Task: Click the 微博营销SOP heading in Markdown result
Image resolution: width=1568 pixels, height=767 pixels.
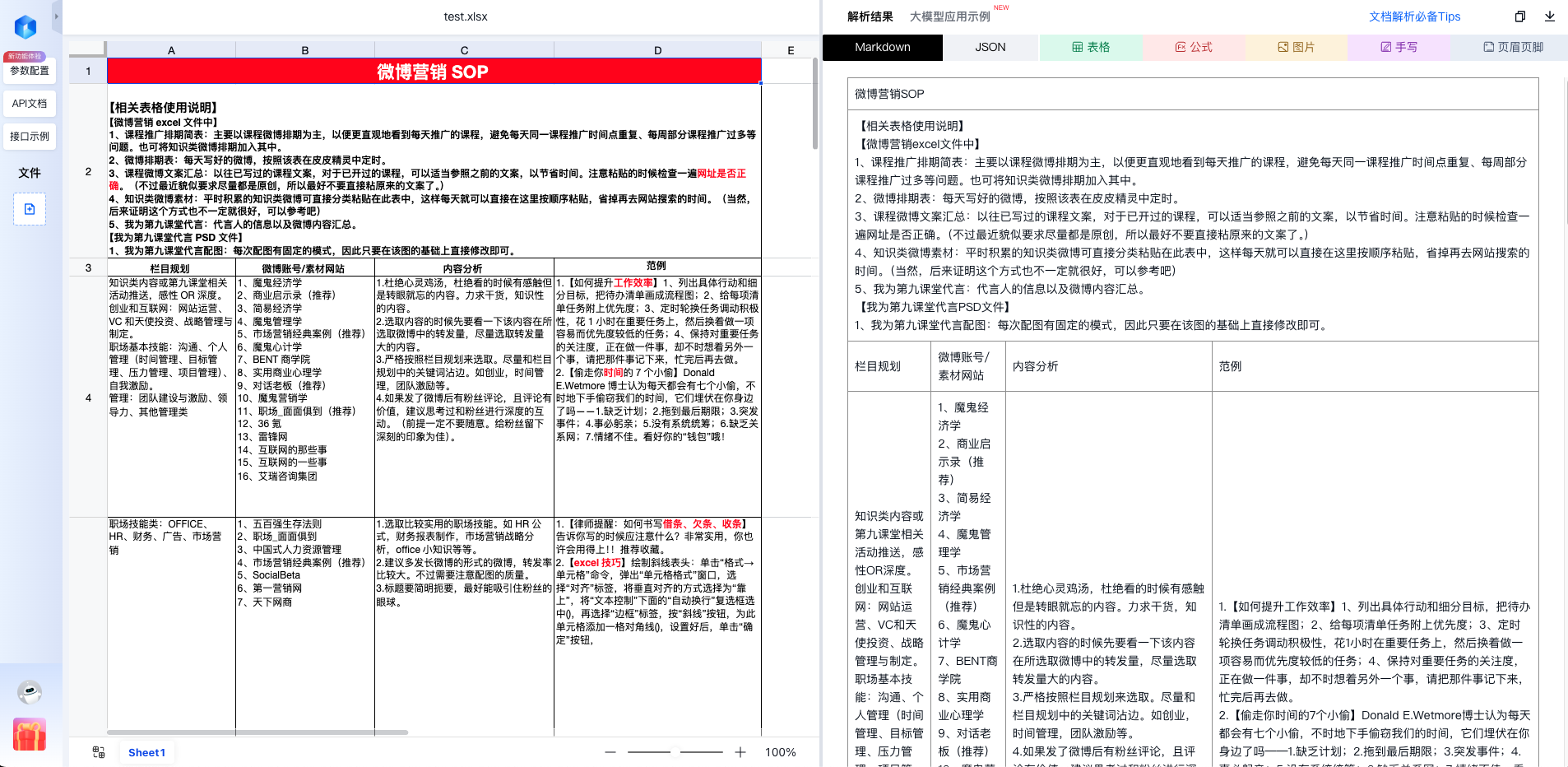Action: [x=889, y=94]
